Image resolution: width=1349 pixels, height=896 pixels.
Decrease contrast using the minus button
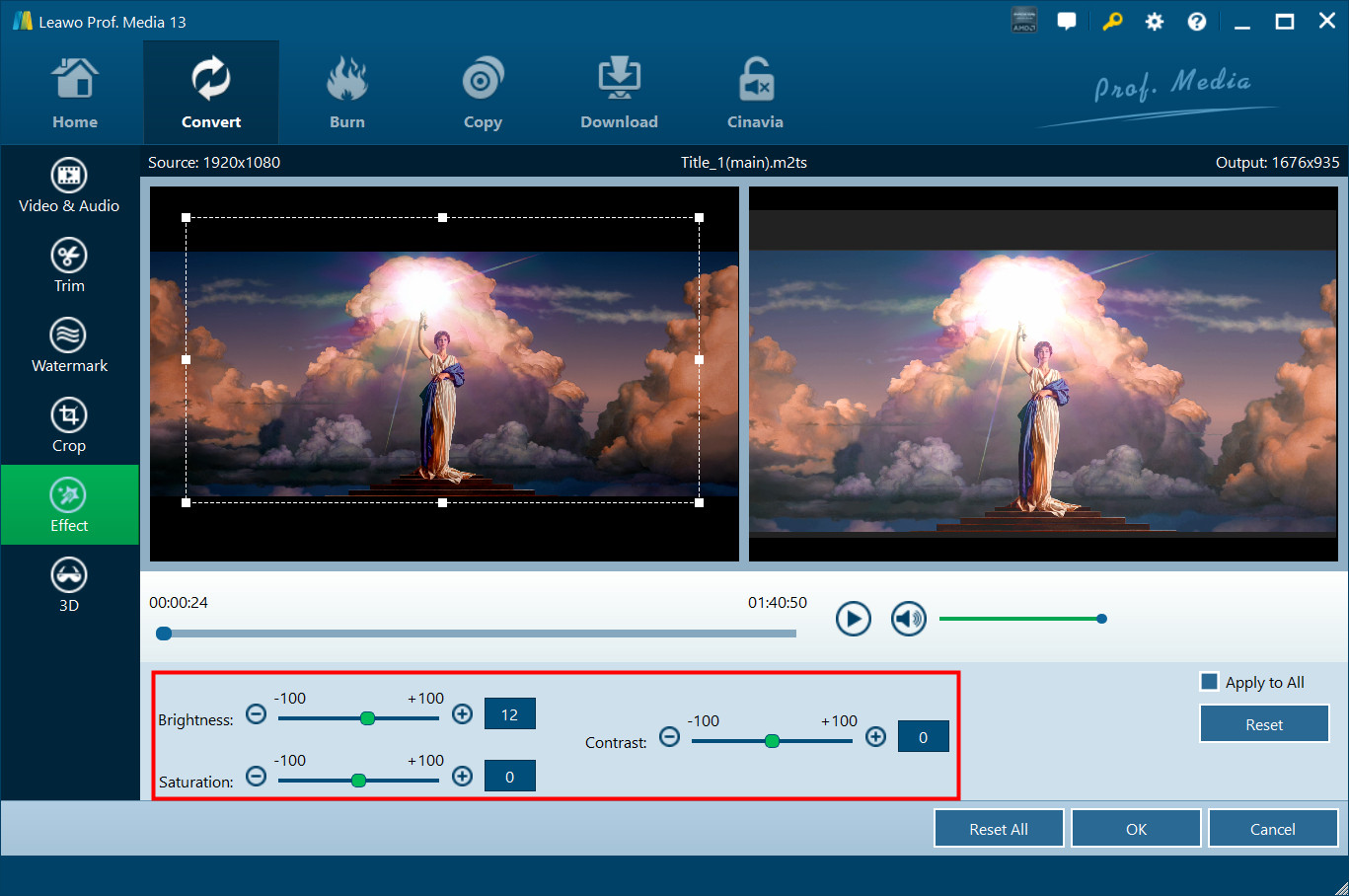(x=669, y=737)
